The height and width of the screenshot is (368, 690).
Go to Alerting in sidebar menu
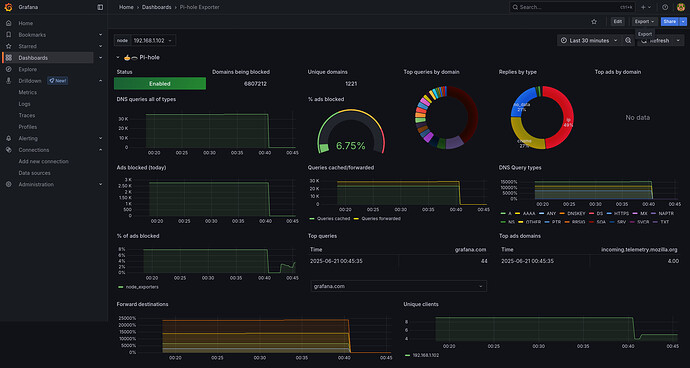pos(28,138)
